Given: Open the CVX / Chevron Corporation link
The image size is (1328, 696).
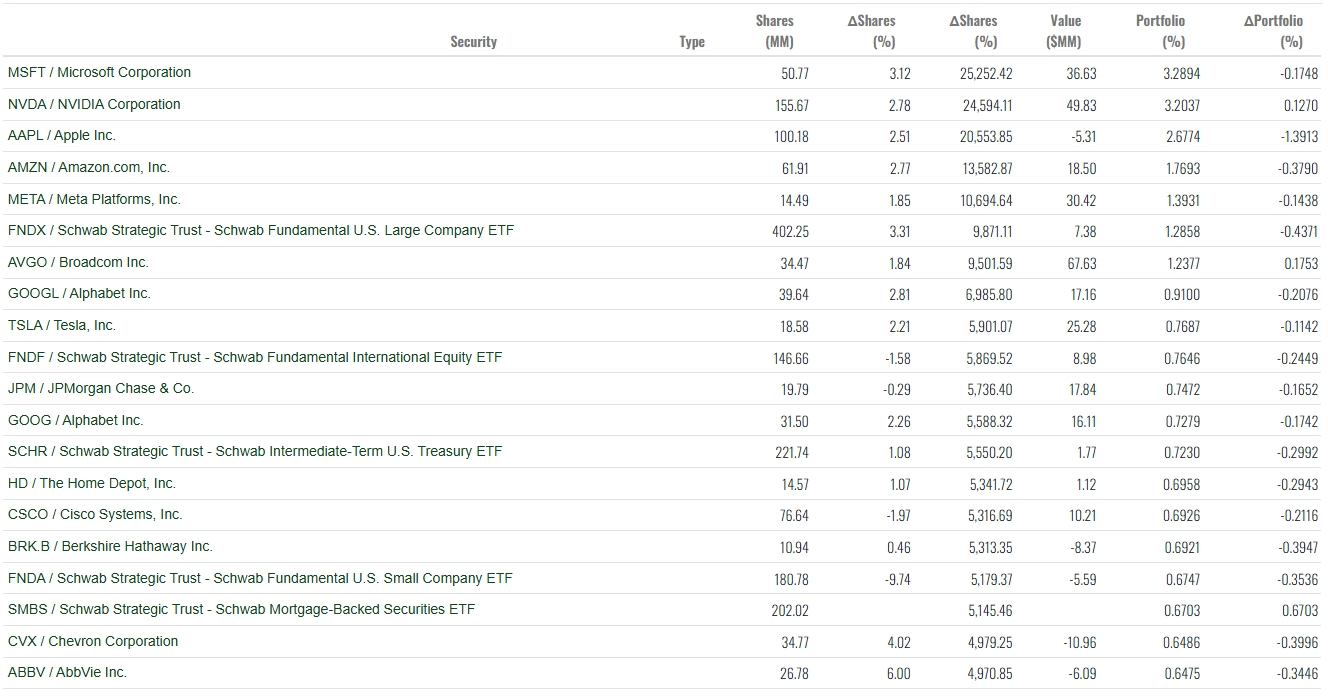Looking at the screenshot, I should pos(93,641).
